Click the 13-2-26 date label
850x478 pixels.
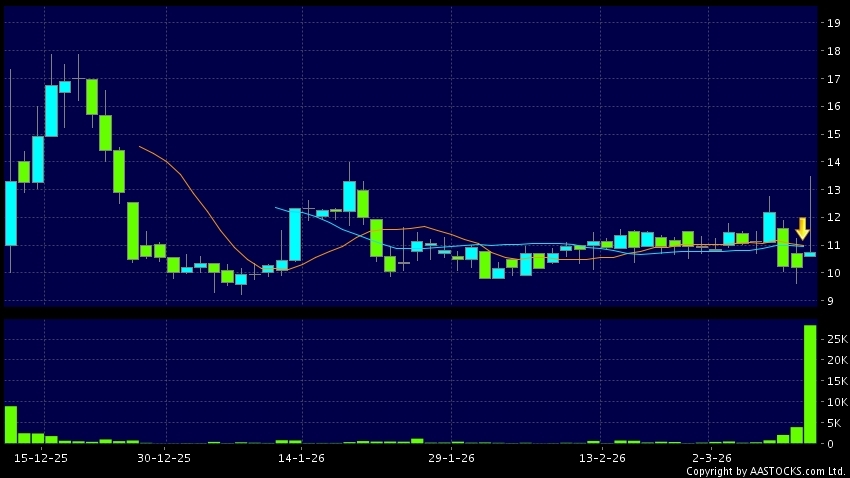pos(602,457)
